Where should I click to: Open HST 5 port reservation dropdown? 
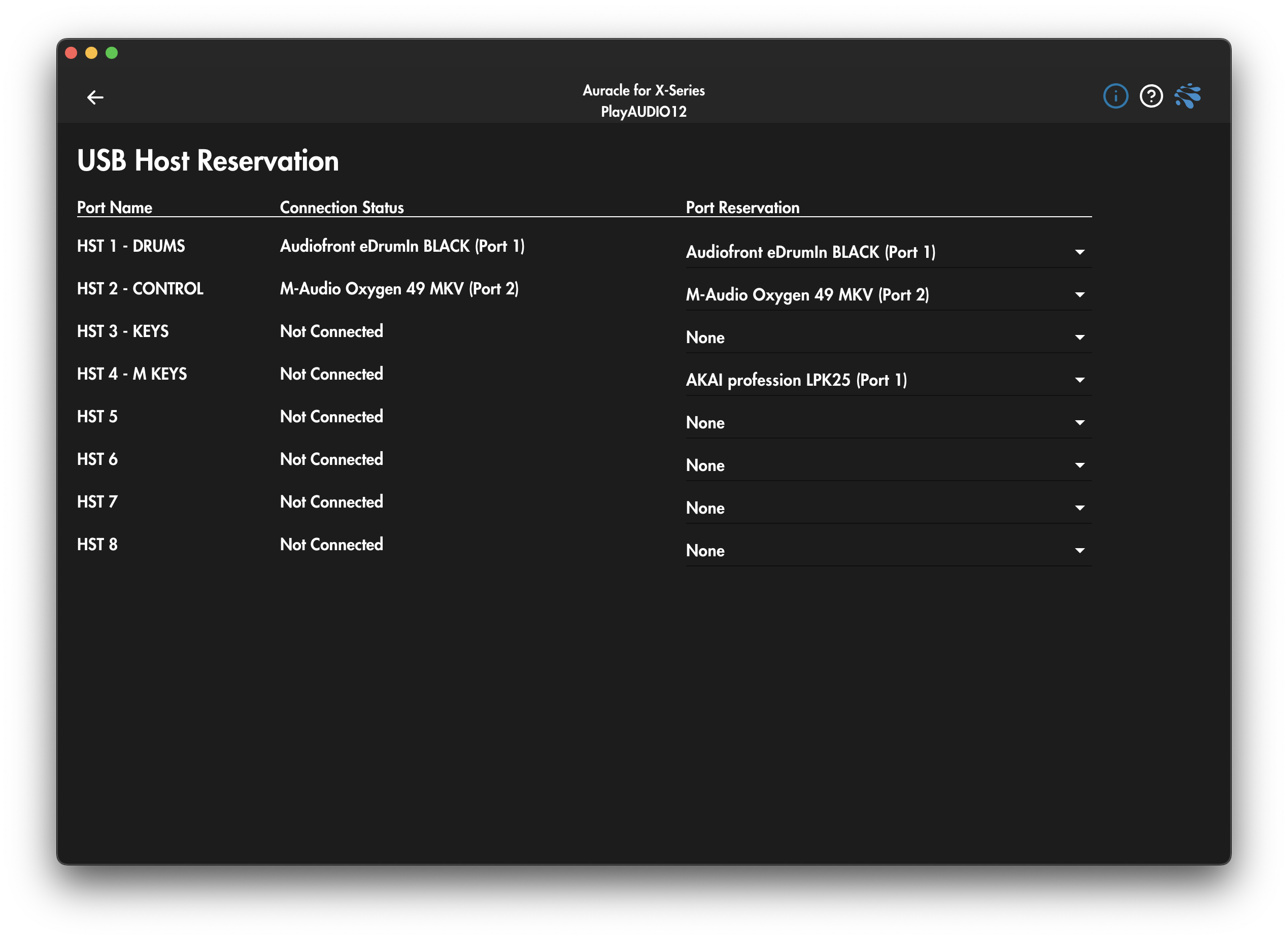889,423
